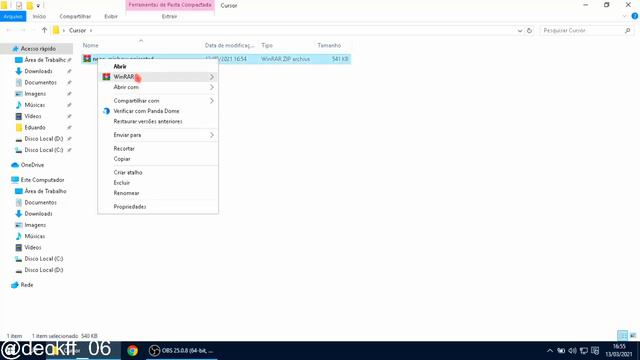Viewport: 640px width, 360px height.
Task: Click Ferramentas de Pasta Compactada tab
Action: [x=170, y=5]
